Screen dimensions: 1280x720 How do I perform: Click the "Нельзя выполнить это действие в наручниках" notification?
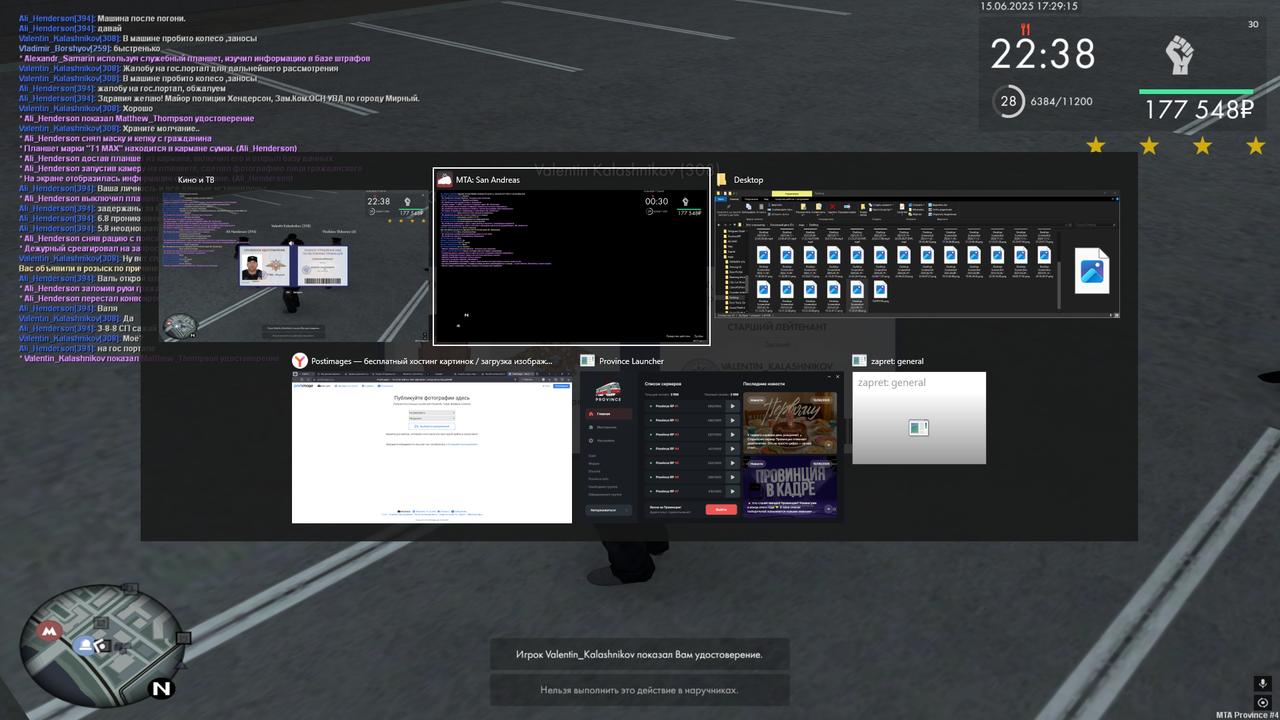click(639, 690)
